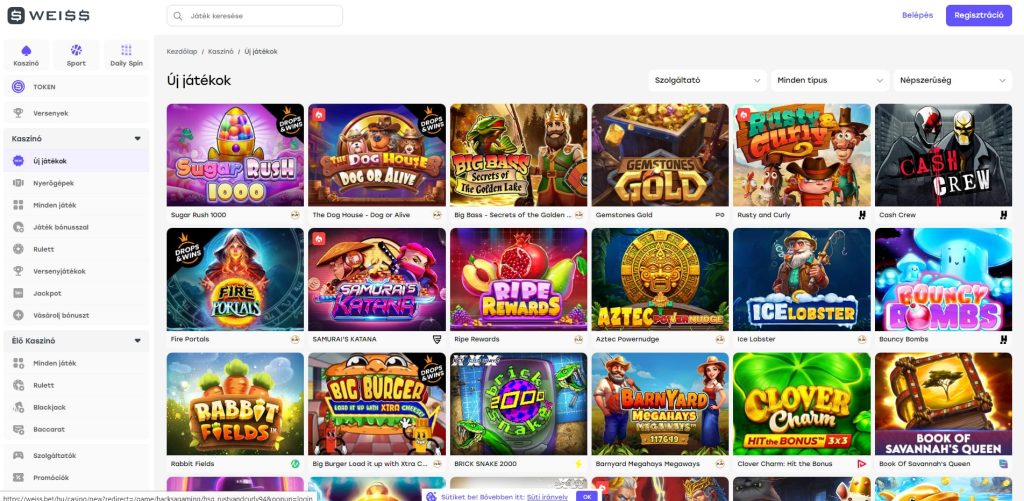This screenshot has width=1024, height=501.
Task: Click the Versenyek trophy icon
Action: 19,113
